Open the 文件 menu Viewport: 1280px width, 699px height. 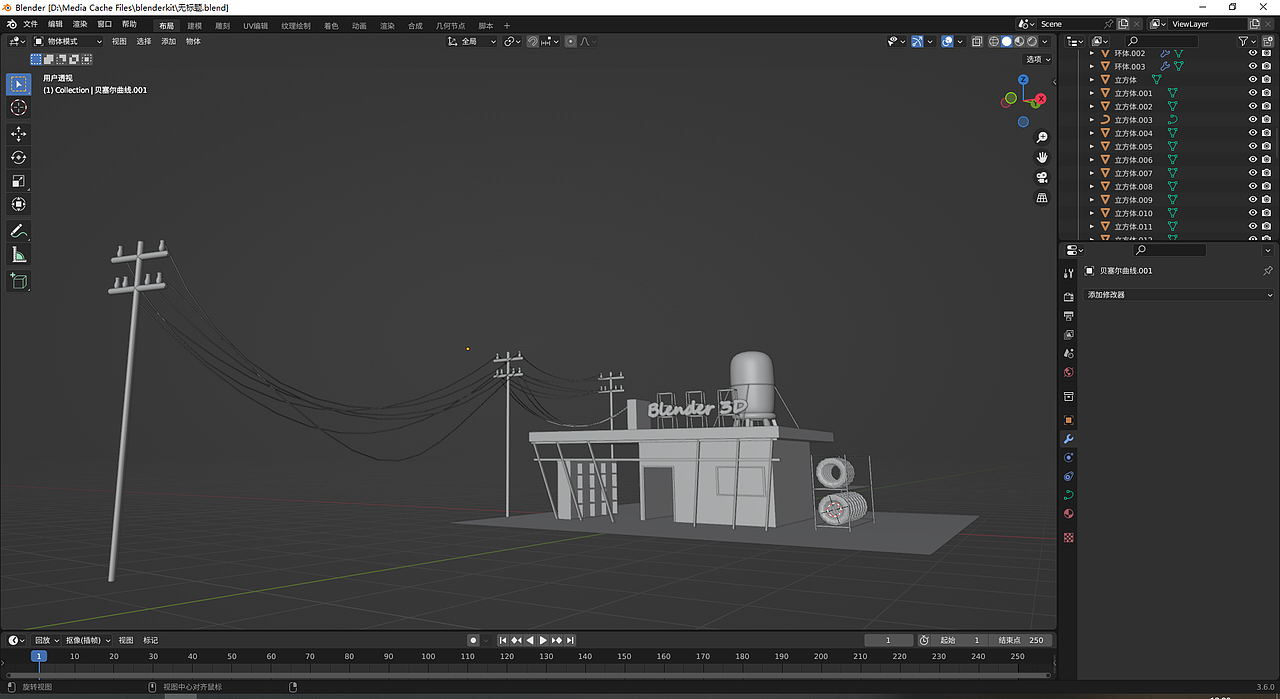click(30, 24)
